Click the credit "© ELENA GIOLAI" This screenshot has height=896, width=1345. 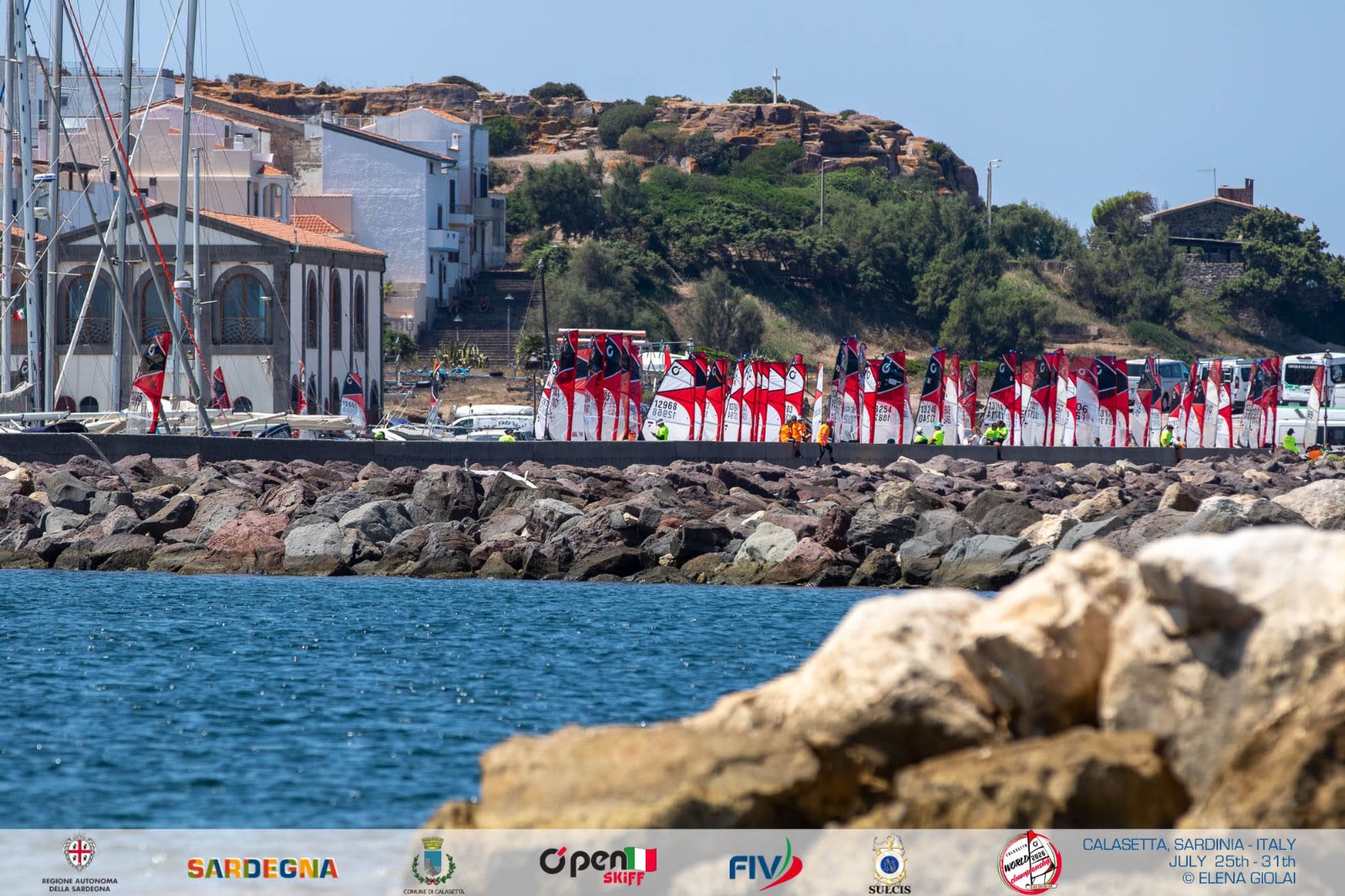click(x=1239, y=878)
